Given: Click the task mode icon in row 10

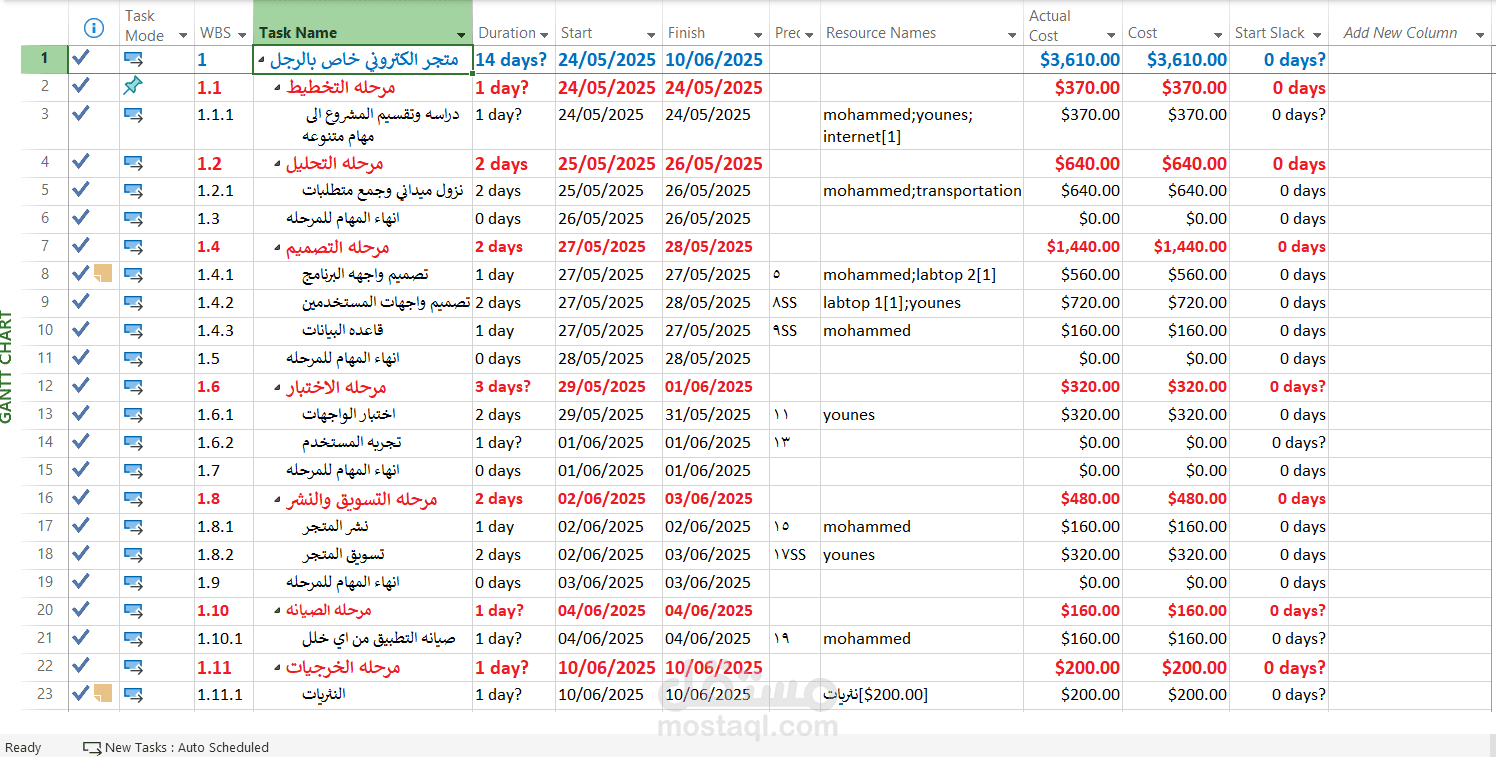Looking at the screenshot, I should pos(133,330).
